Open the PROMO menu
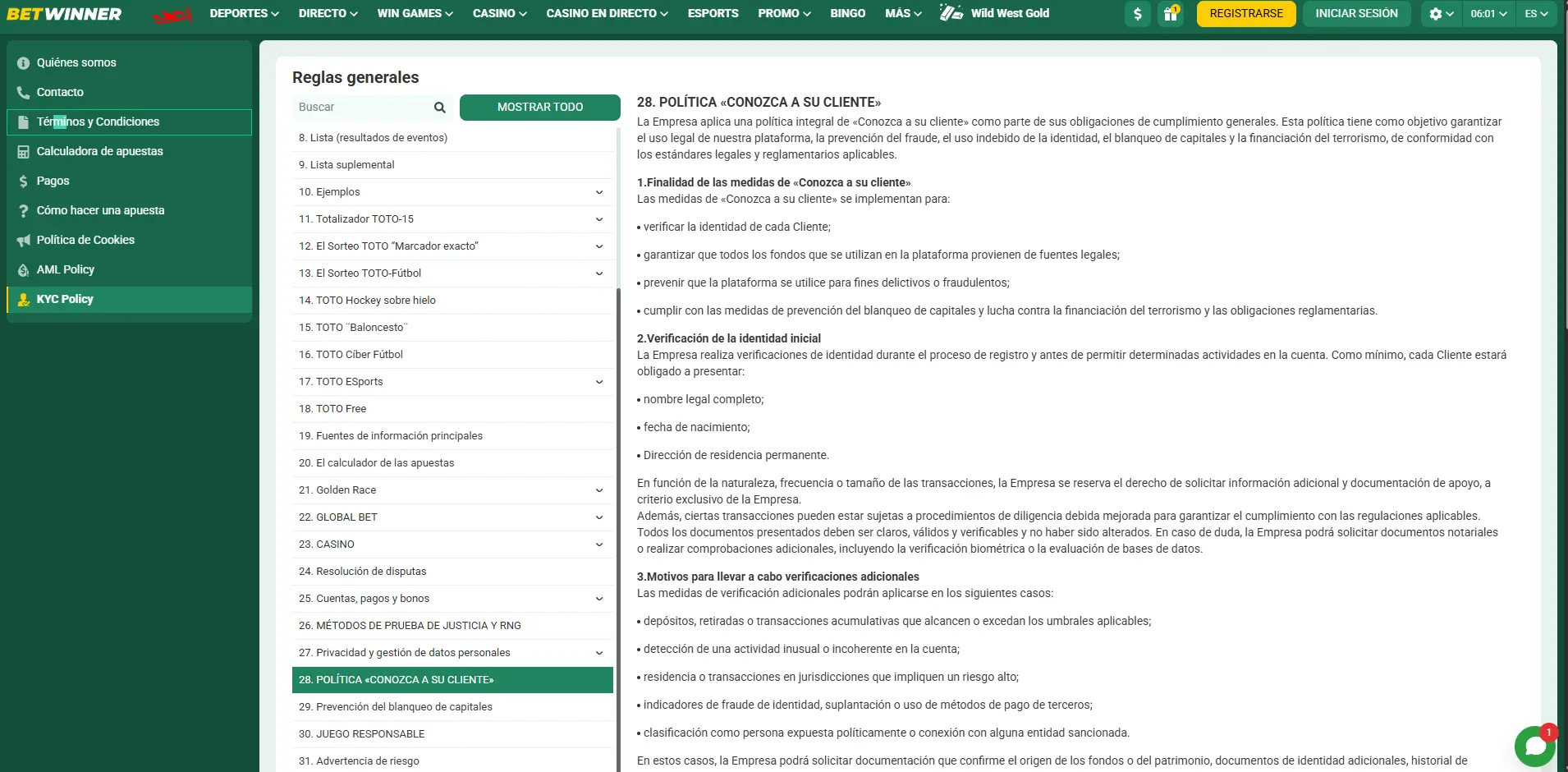This screenshot has height=772, width=1568. pyautogui.click(x=784, y=13)
